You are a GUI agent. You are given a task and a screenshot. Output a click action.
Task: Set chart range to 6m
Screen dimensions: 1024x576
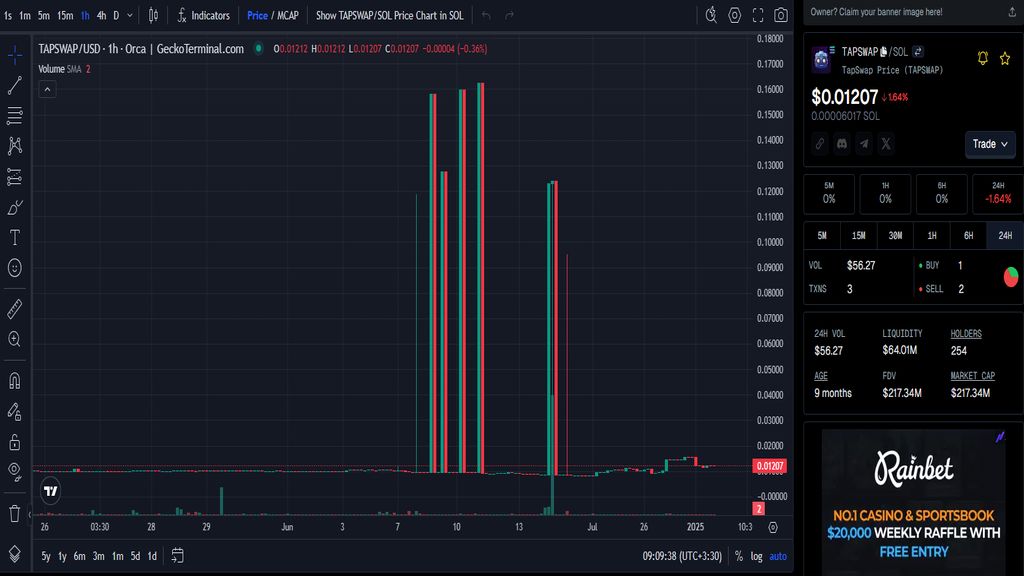pos(79,556)
